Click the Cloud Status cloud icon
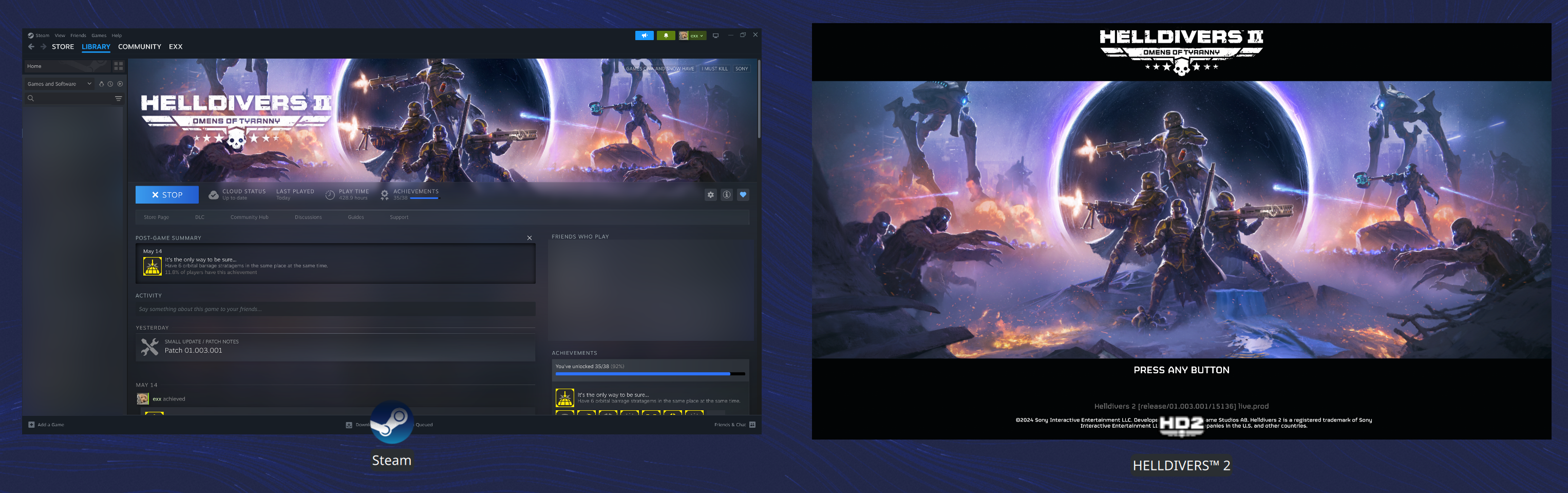Viewport: 1568px width, 493px height. pos(214,195)
